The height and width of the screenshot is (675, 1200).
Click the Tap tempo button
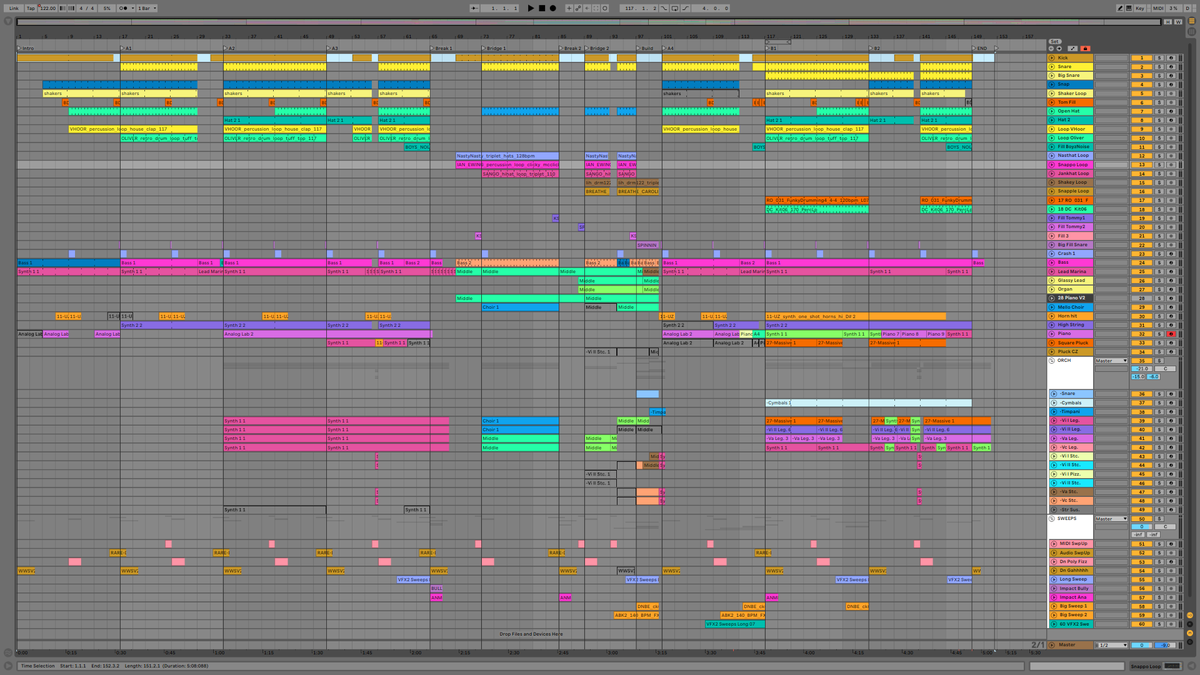click(31, 8)
